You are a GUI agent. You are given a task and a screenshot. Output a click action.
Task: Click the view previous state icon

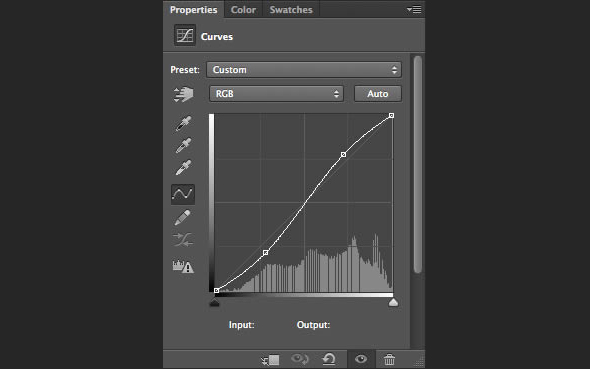click(x=300, y=359)
